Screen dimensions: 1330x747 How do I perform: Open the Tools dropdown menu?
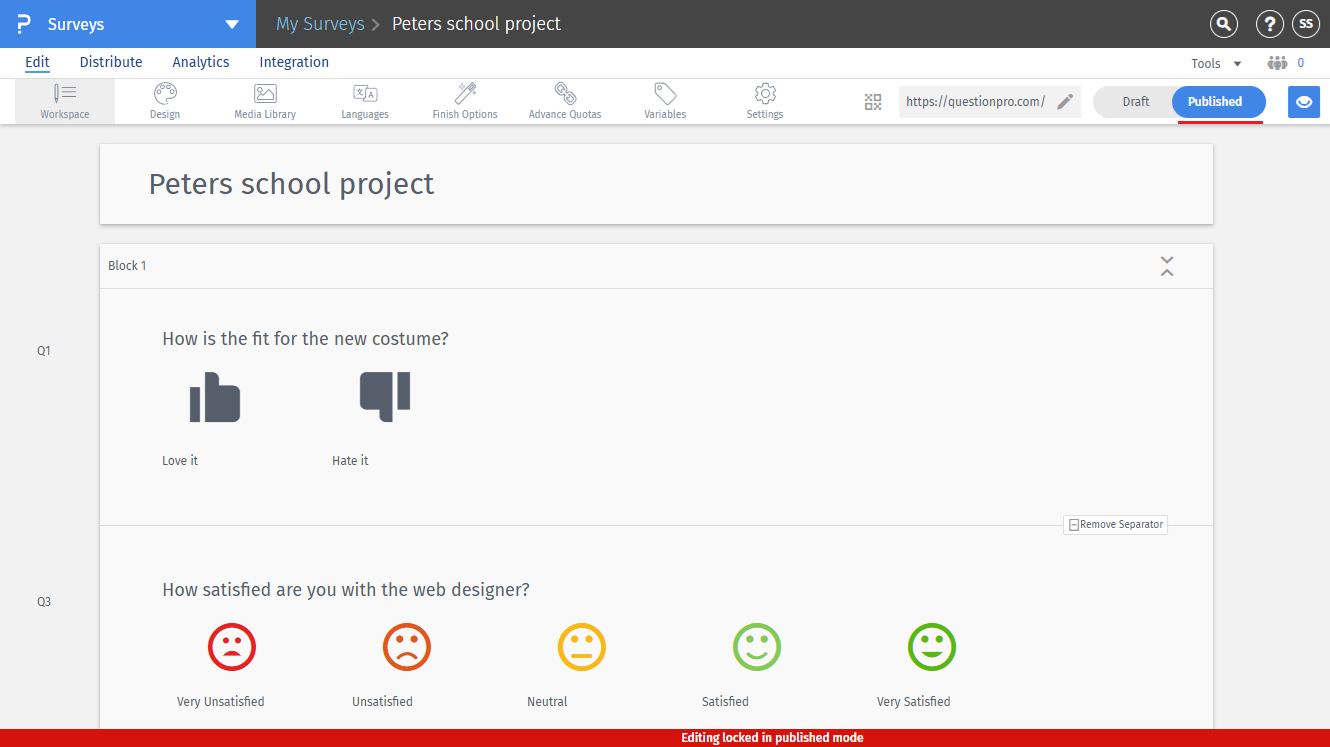[1215, 63]
